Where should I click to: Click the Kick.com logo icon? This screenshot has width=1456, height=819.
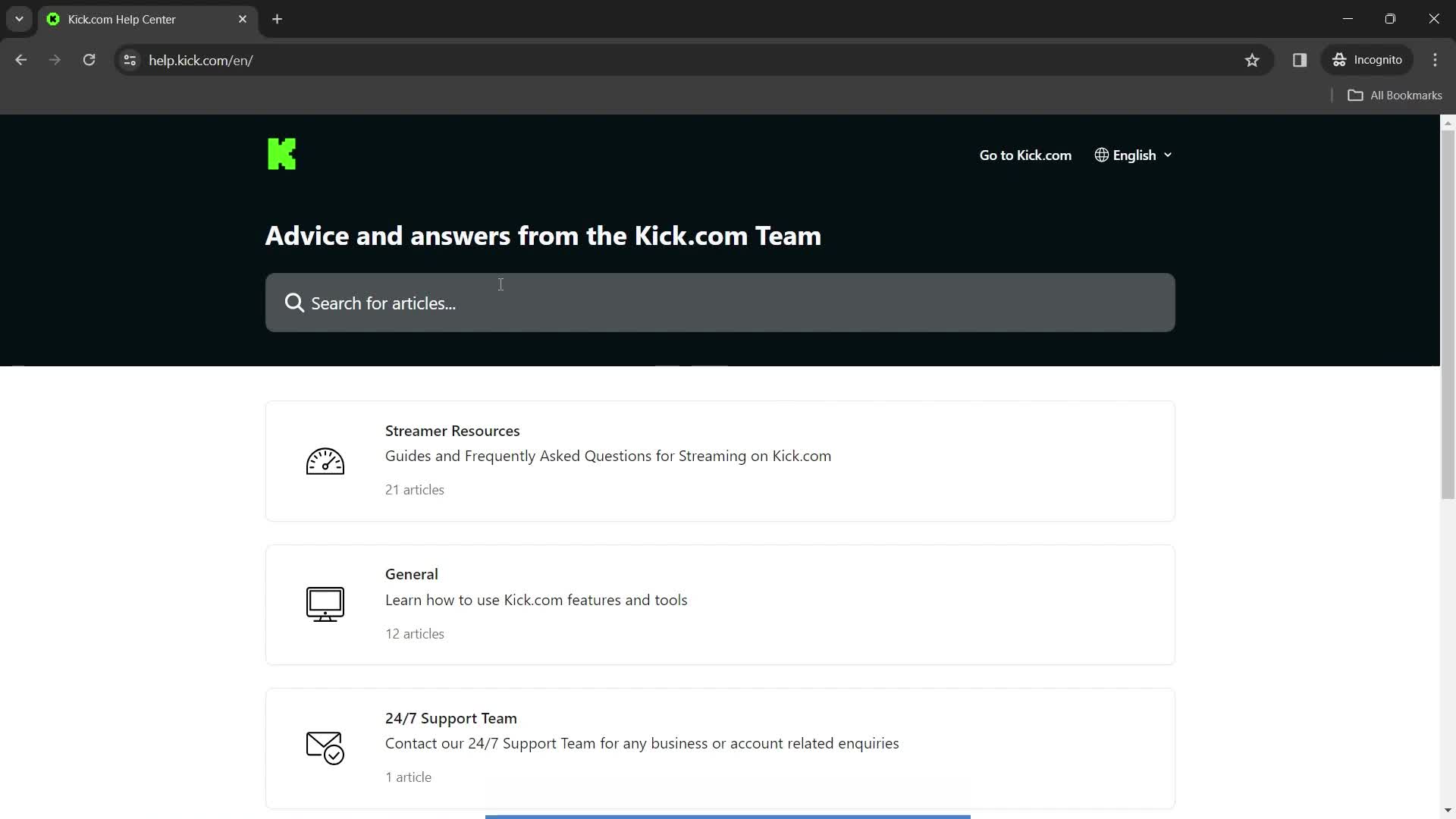coord(282,155)
